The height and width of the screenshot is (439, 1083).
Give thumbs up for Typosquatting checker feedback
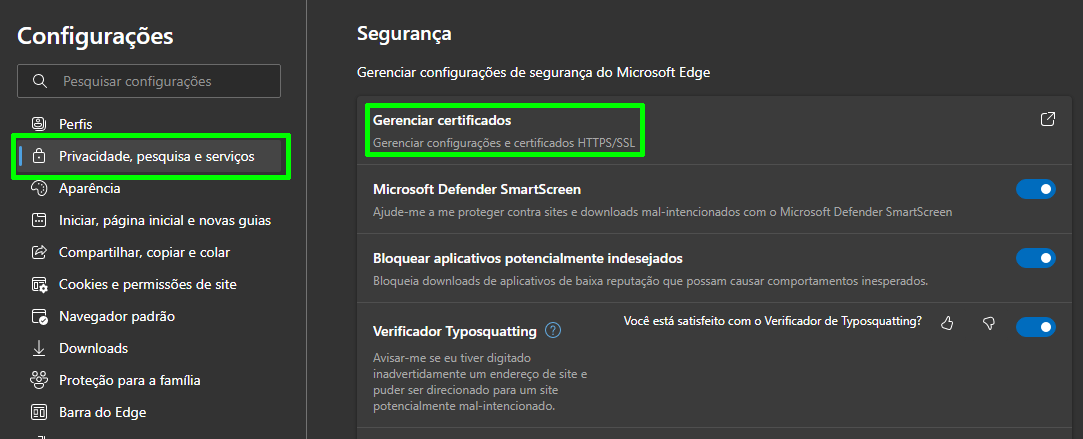[x=947, y=323]
